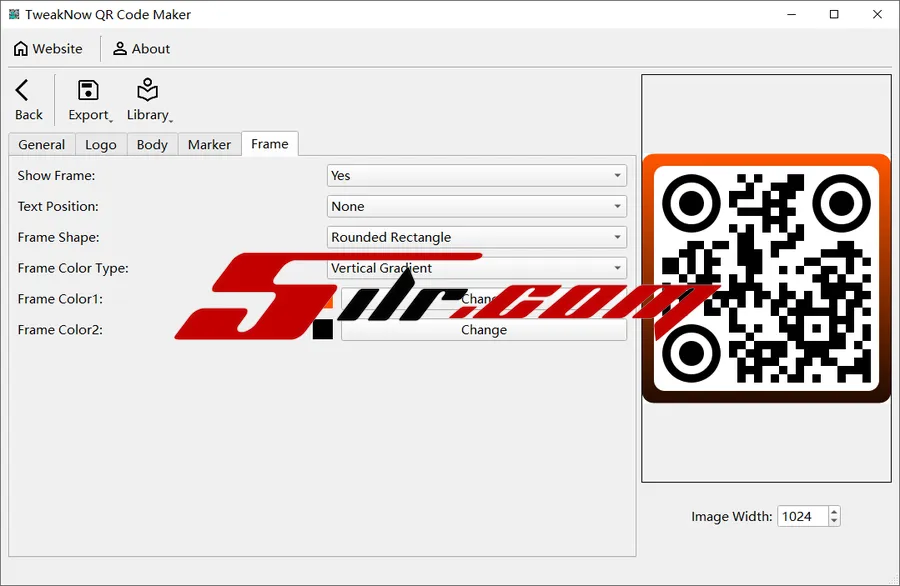Image resolution: width=900 pixels, height=586 pixels.
Task: Expand the Show Frame dropdown
Action: click(476, 176)
